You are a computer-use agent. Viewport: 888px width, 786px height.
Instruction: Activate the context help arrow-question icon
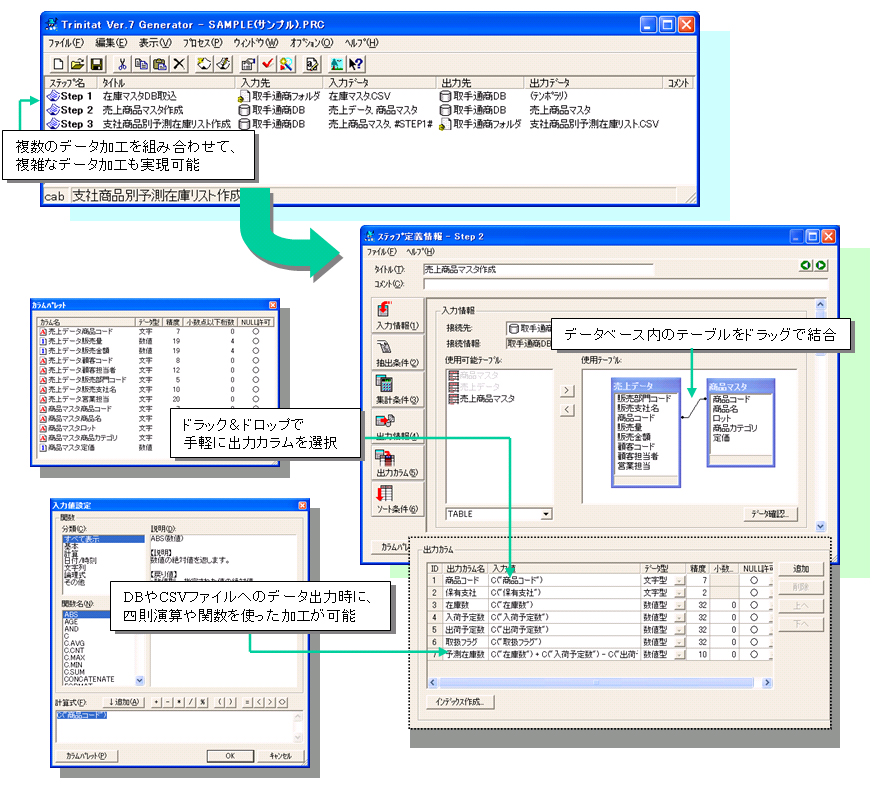(x=356, y=64)
